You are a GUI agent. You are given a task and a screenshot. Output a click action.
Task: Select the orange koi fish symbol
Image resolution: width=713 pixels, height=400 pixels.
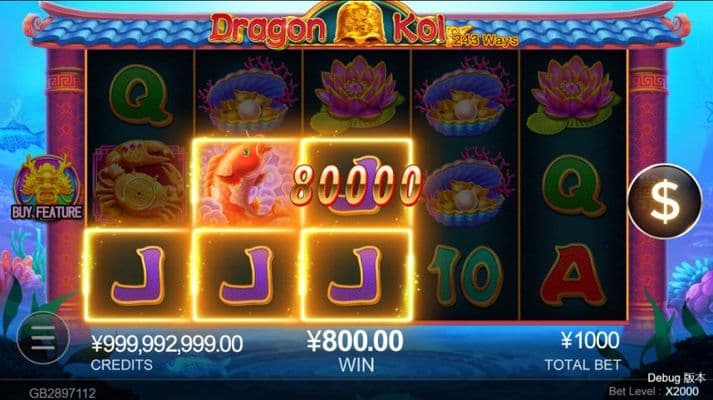click(246, 182)
